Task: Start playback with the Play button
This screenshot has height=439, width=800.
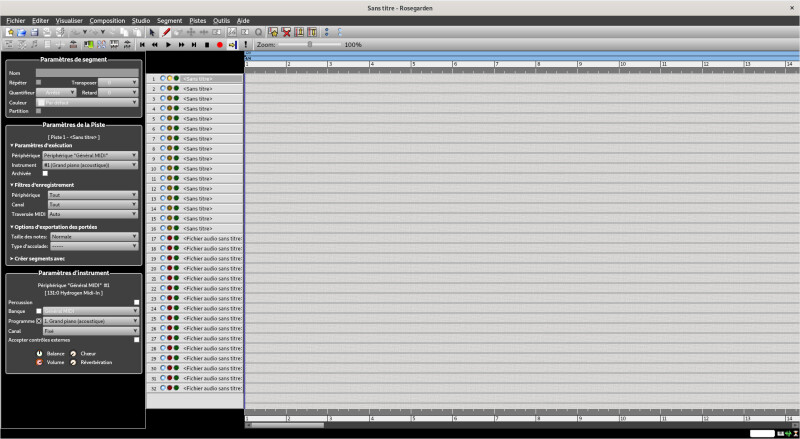Action: coord(168,45)
